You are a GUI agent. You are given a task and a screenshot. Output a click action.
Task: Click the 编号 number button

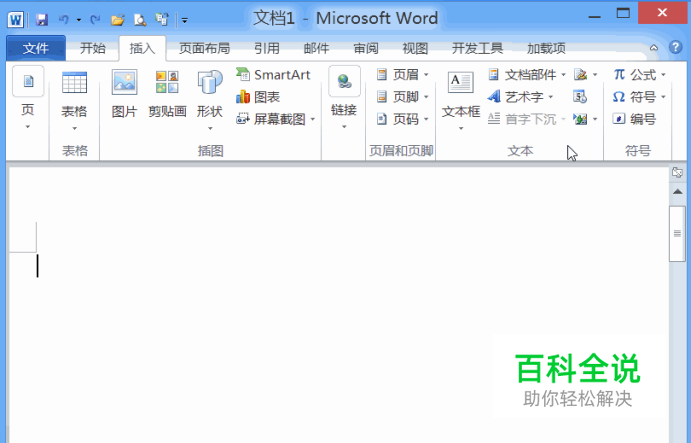[635, 119]
